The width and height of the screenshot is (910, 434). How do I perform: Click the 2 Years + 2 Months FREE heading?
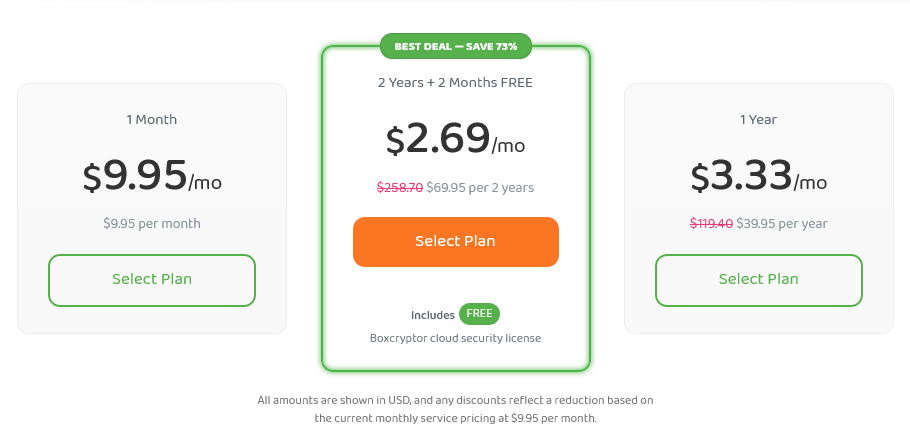tap(456, 82)
